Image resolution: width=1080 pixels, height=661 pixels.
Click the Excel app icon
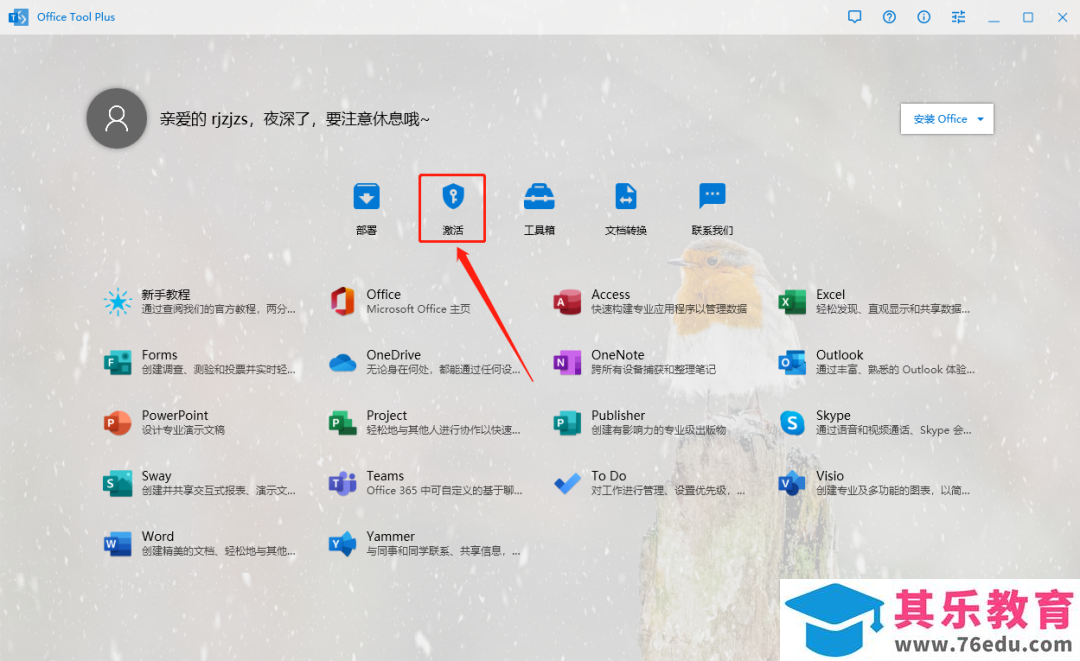(x=792, y=302)
